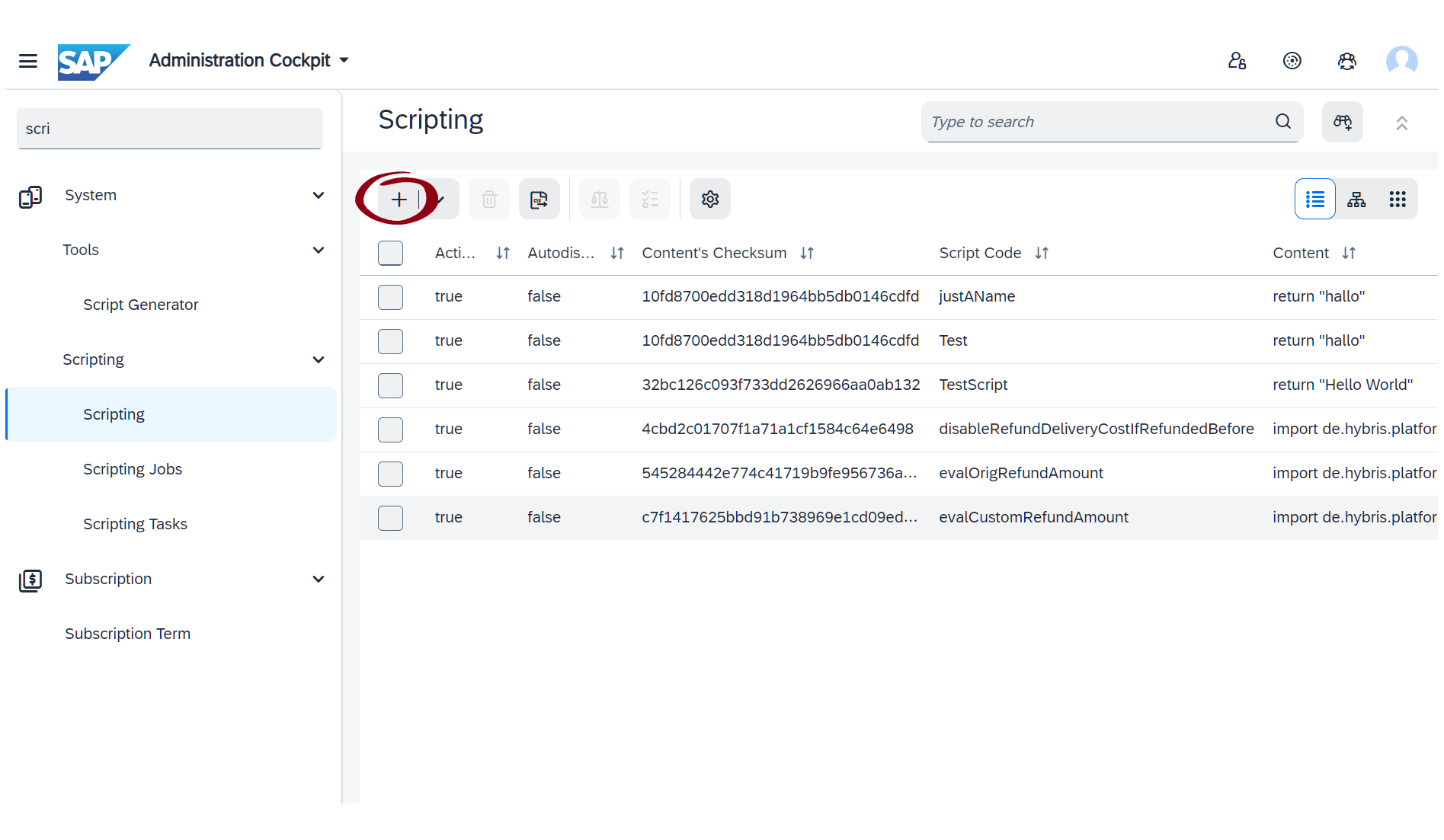Screen dimensions: 1444x840
Task: Export scripts using the CSV export icon
Action: [x=539, y=199]
